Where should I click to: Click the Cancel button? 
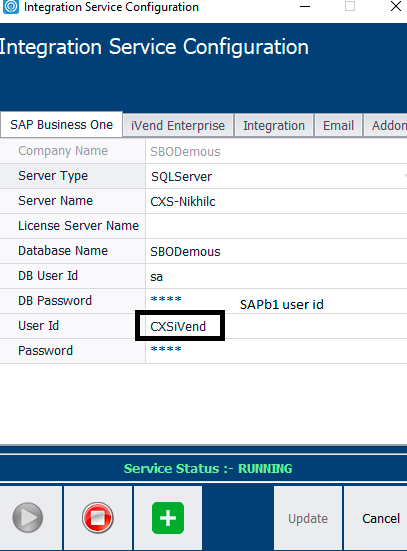click(x=376, y=518)
